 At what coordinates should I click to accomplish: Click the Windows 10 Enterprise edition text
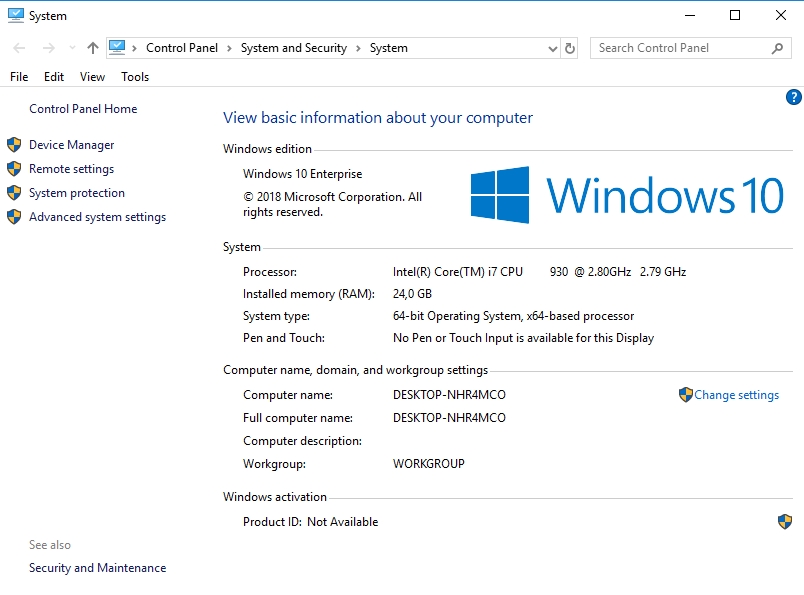tap(303, 174)
